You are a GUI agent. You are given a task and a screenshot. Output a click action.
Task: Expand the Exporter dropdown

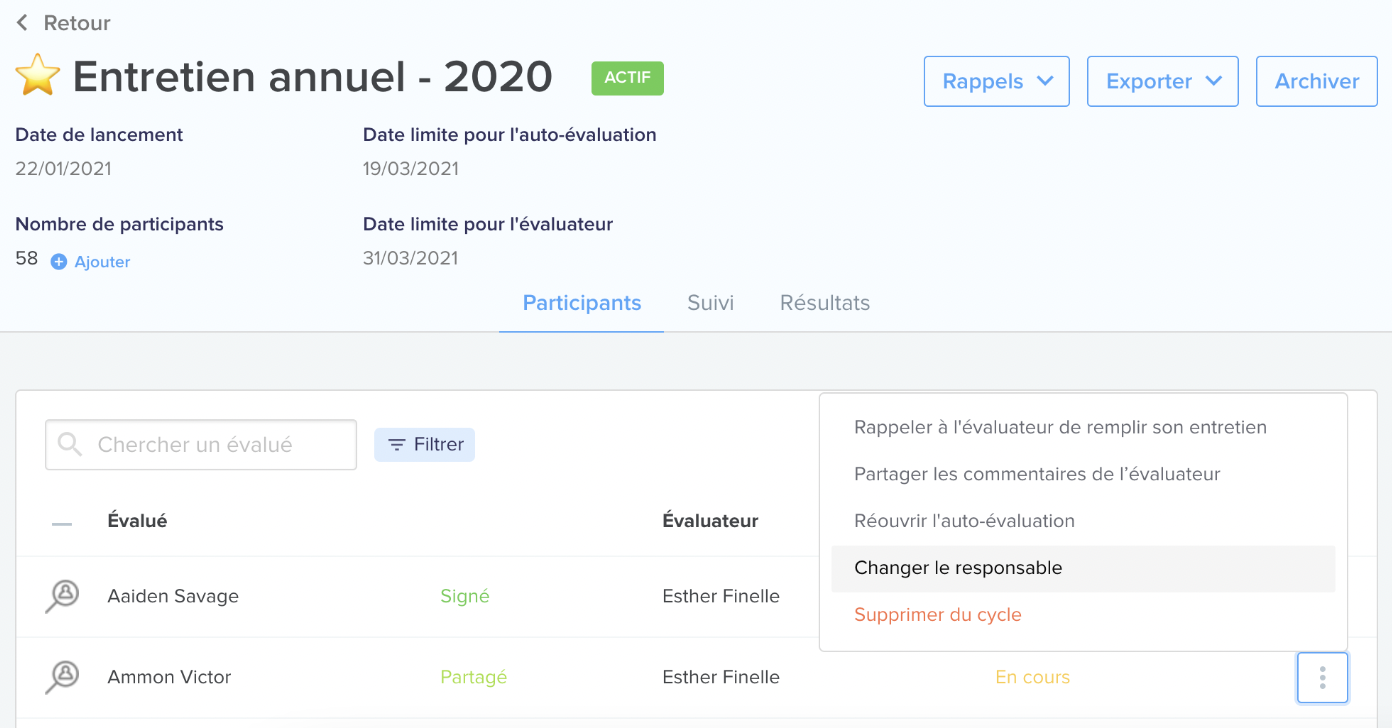point(1163,81)
